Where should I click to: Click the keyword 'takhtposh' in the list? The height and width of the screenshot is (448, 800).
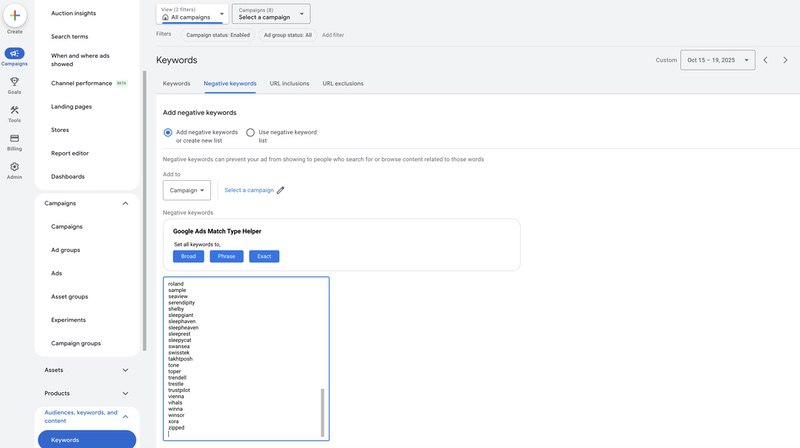pyautogui.click(x=181, y=359)
